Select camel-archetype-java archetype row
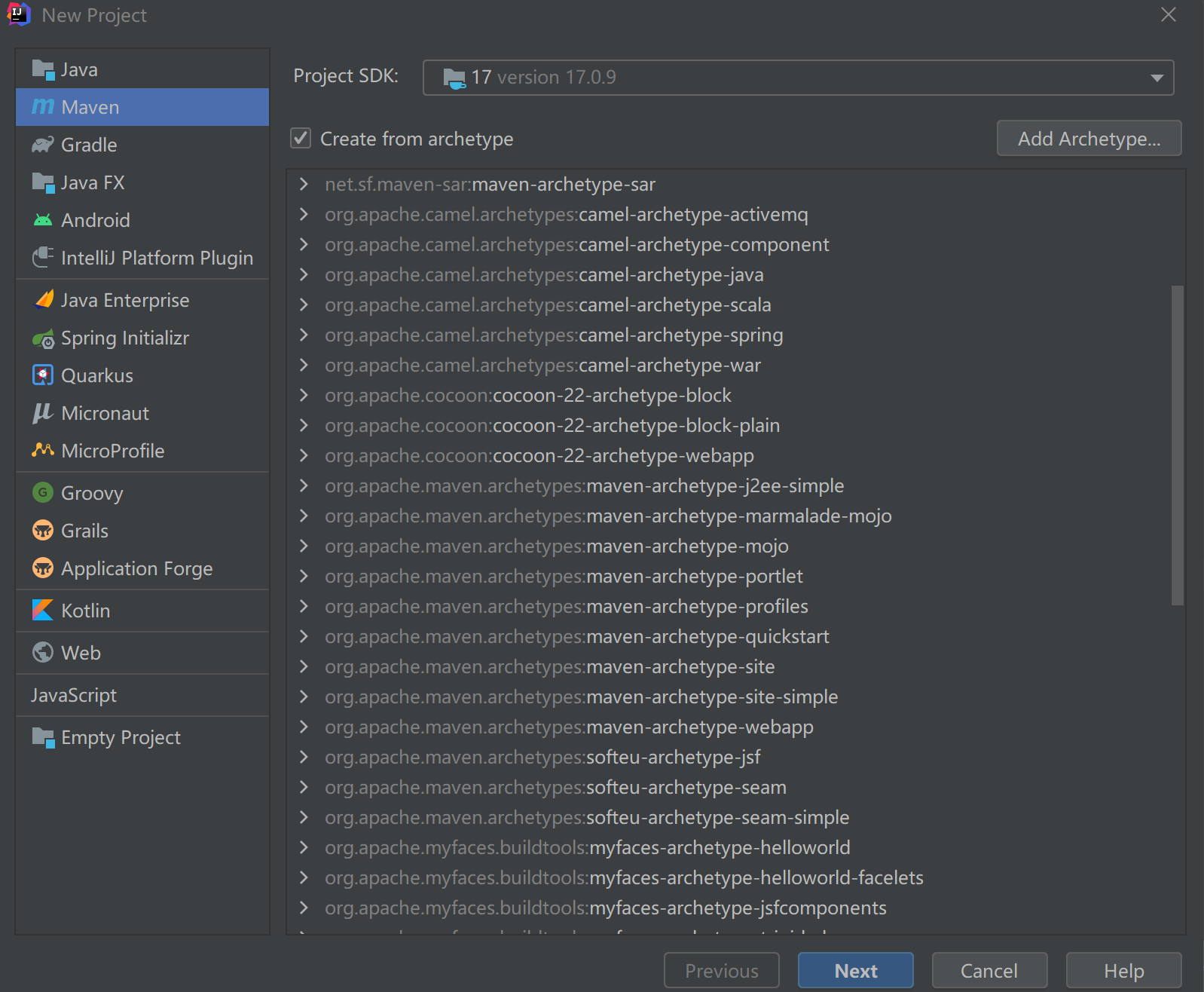This screenshot has height=992, width=1204. click(735, 274)
